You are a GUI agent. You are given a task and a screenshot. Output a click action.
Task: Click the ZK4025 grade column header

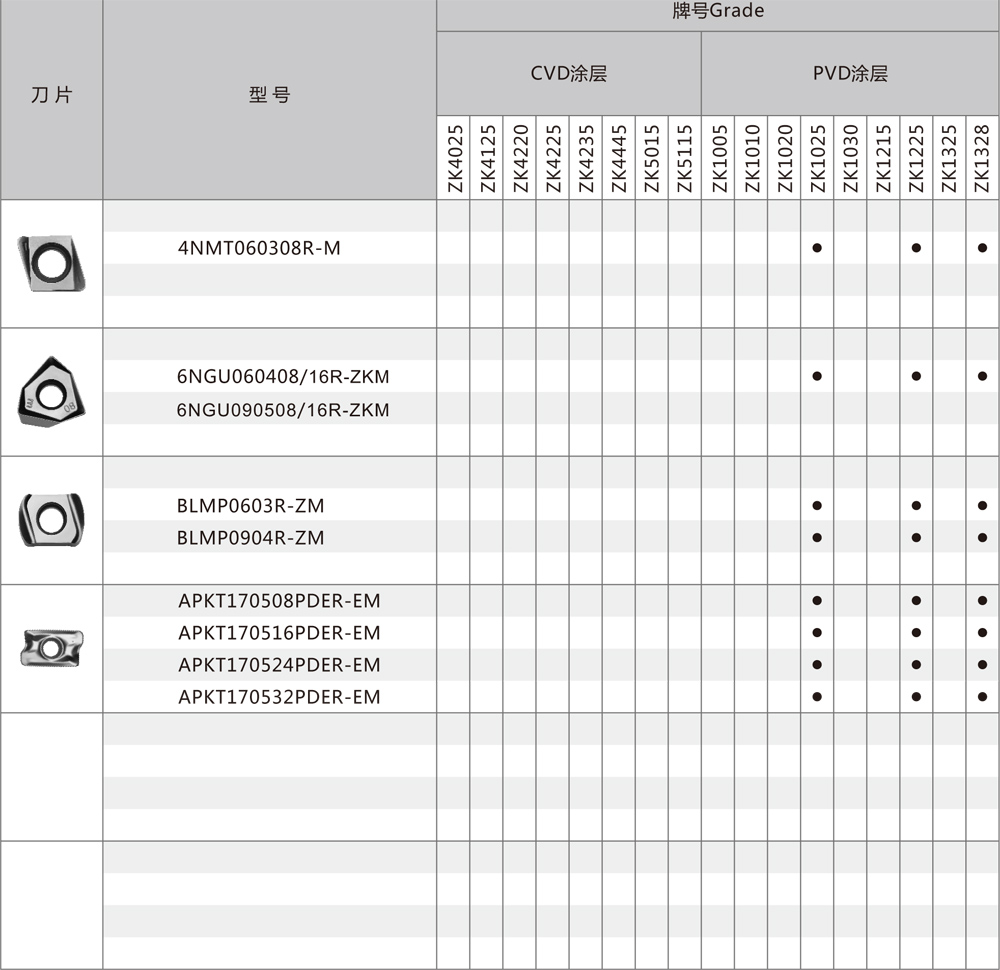[454, 157]
